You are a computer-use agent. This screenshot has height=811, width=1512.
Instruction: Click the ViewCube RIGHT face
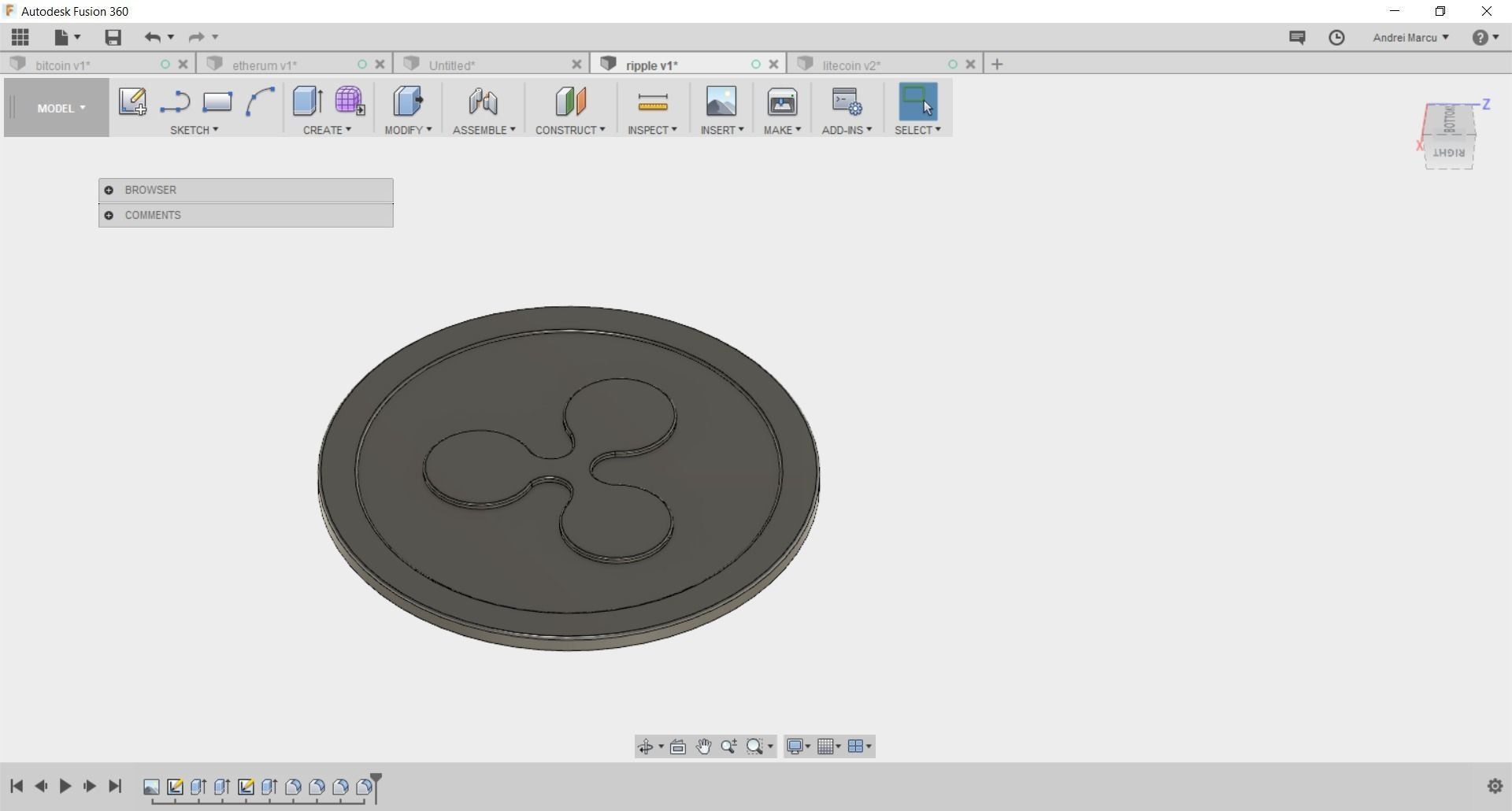1449,154
